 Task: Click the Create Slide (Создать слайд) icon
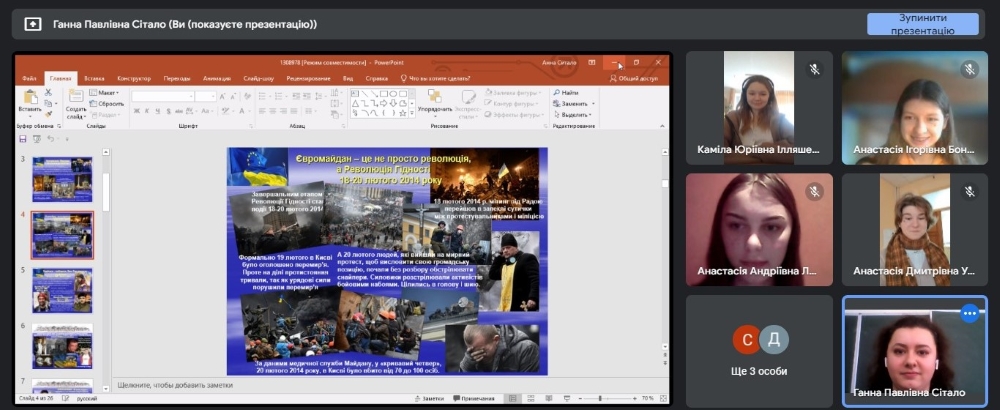click(75, 98)
